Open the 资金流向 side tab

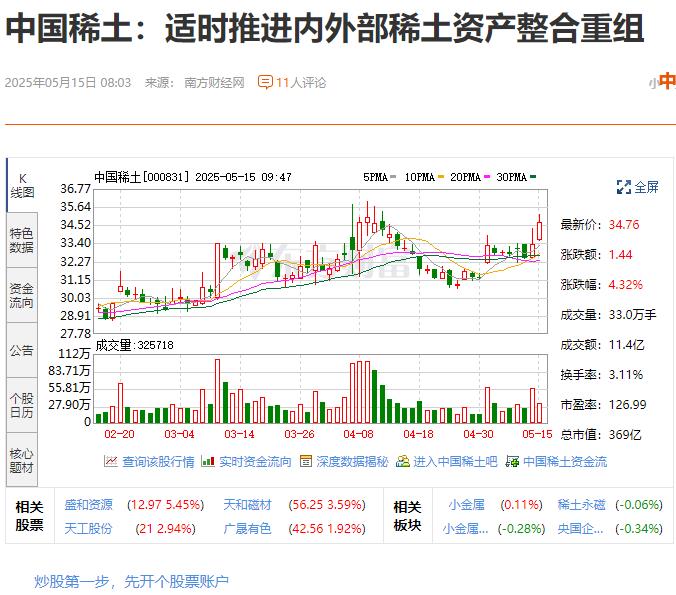22,295
